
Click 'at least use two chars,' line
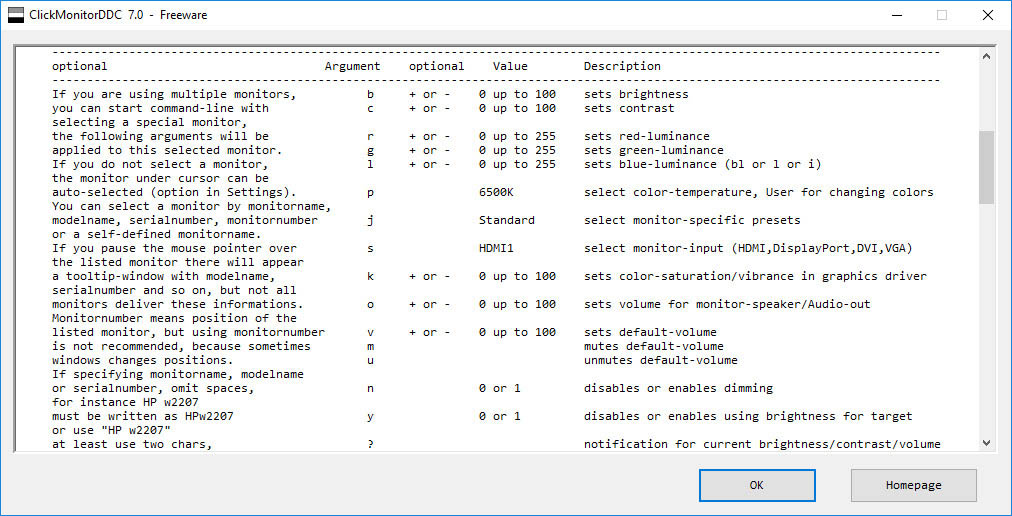click(132, 444)
